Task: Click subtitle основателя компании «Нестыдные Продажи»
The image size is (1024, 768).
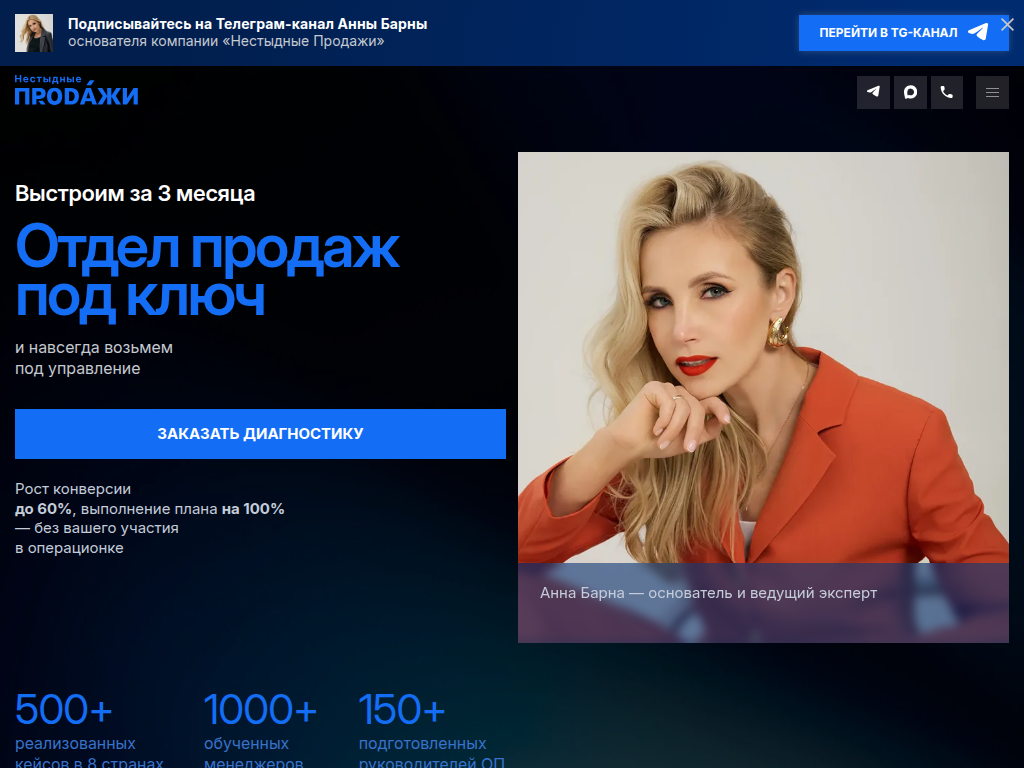Action: click(226, 41)
